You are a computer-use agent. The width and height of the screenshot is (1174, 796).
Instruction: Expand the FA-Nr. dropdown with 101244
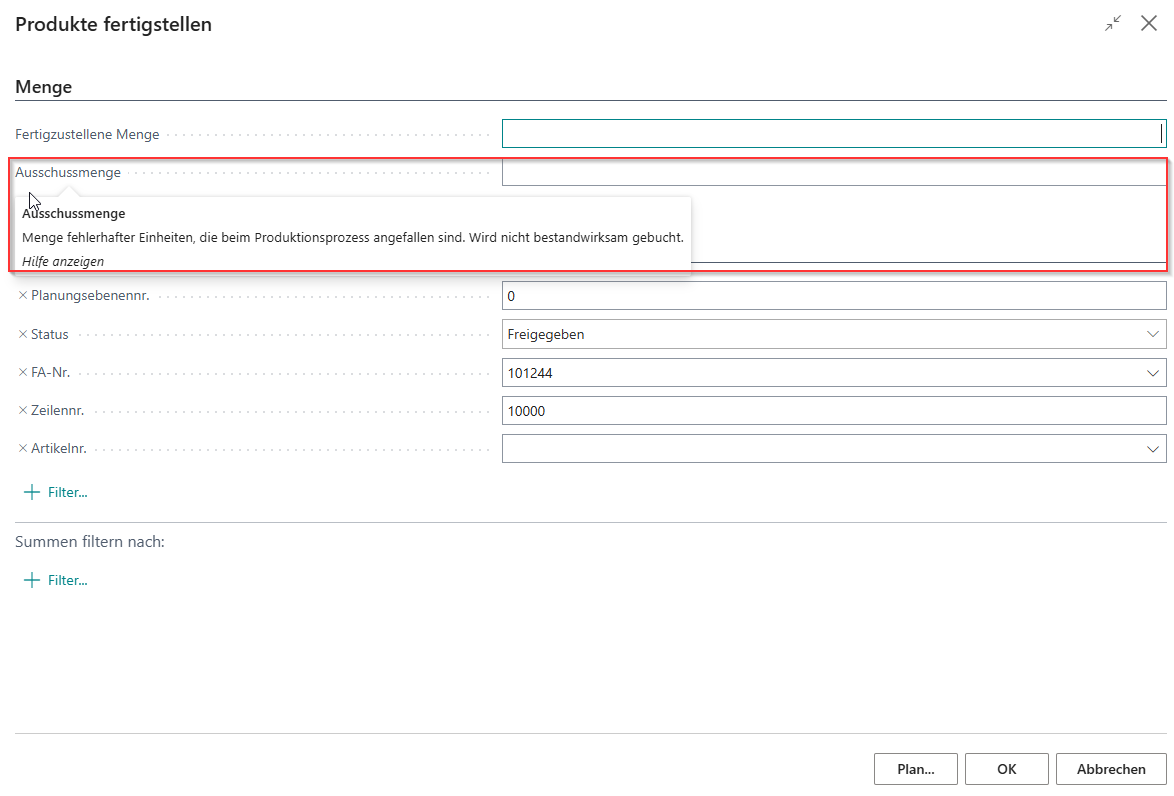[x=1152, y=373]
